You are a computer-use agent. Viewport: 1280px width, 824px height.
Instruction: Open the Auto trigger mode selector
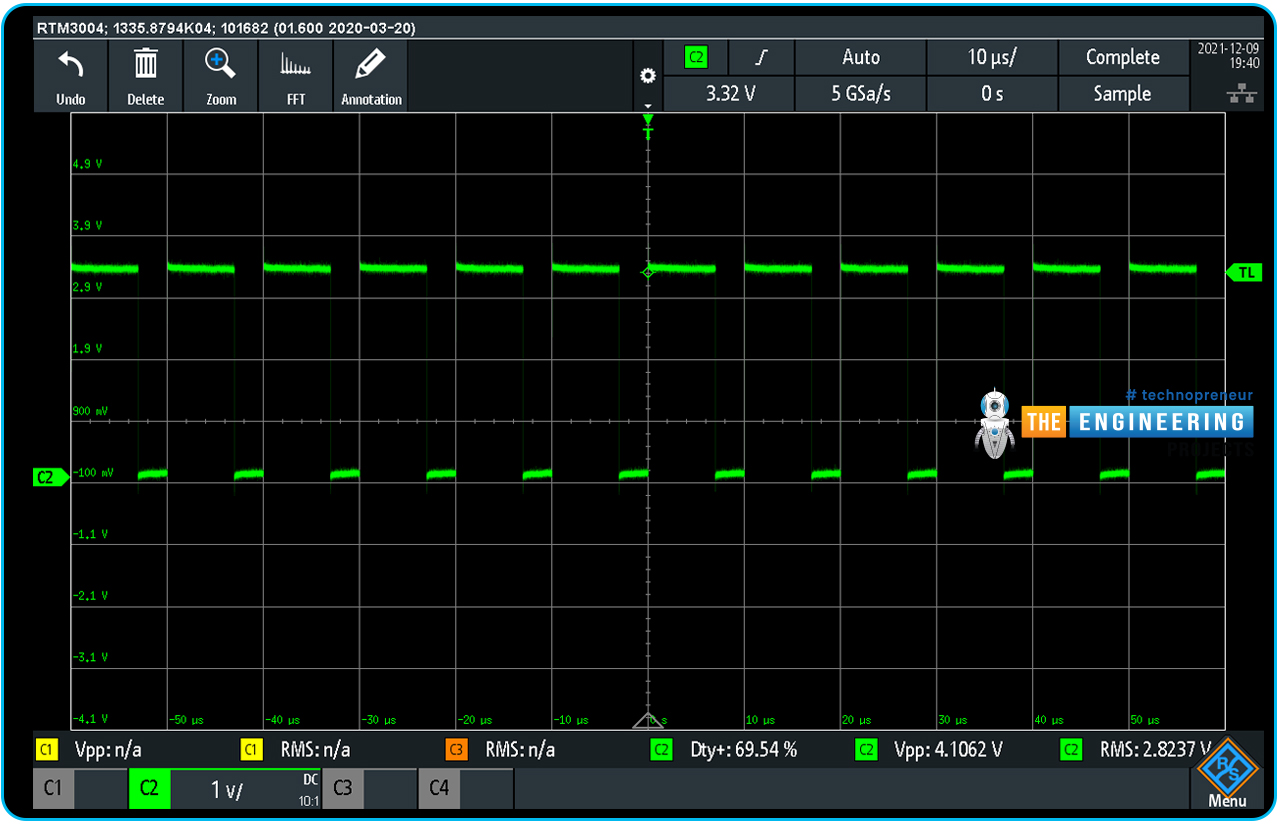point(860,58)
